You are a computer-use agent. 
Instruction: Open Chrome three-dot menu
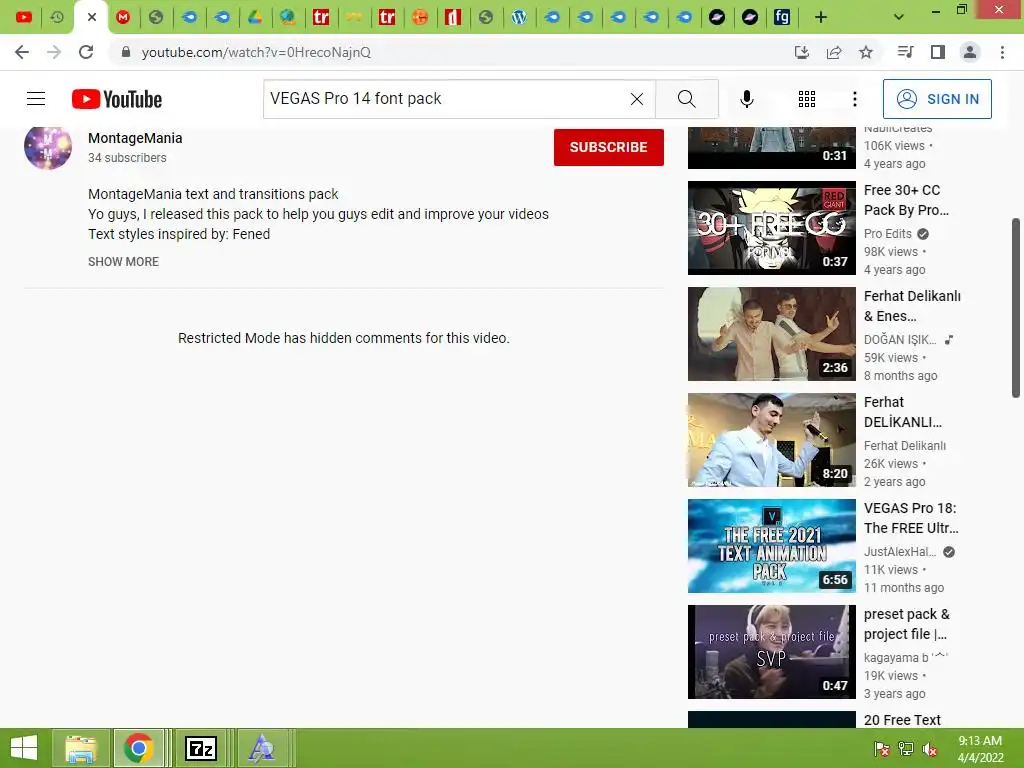pyautogui.click(x=1002, y=52)
